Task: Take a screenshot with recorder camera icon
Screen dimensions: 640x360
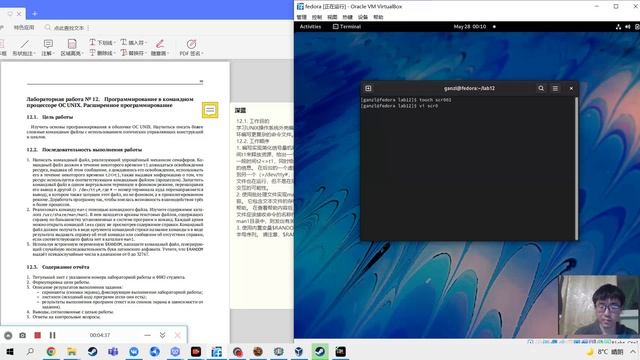Action: coord(22,335)
